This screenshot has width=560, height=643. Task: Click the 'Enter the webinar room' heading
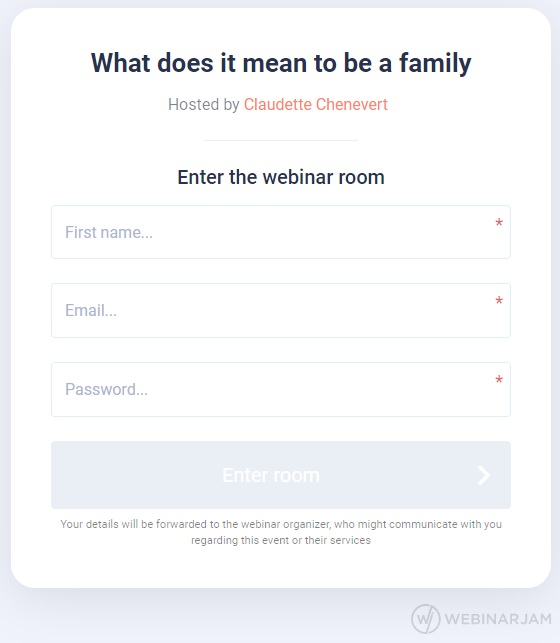click(281, 178)
